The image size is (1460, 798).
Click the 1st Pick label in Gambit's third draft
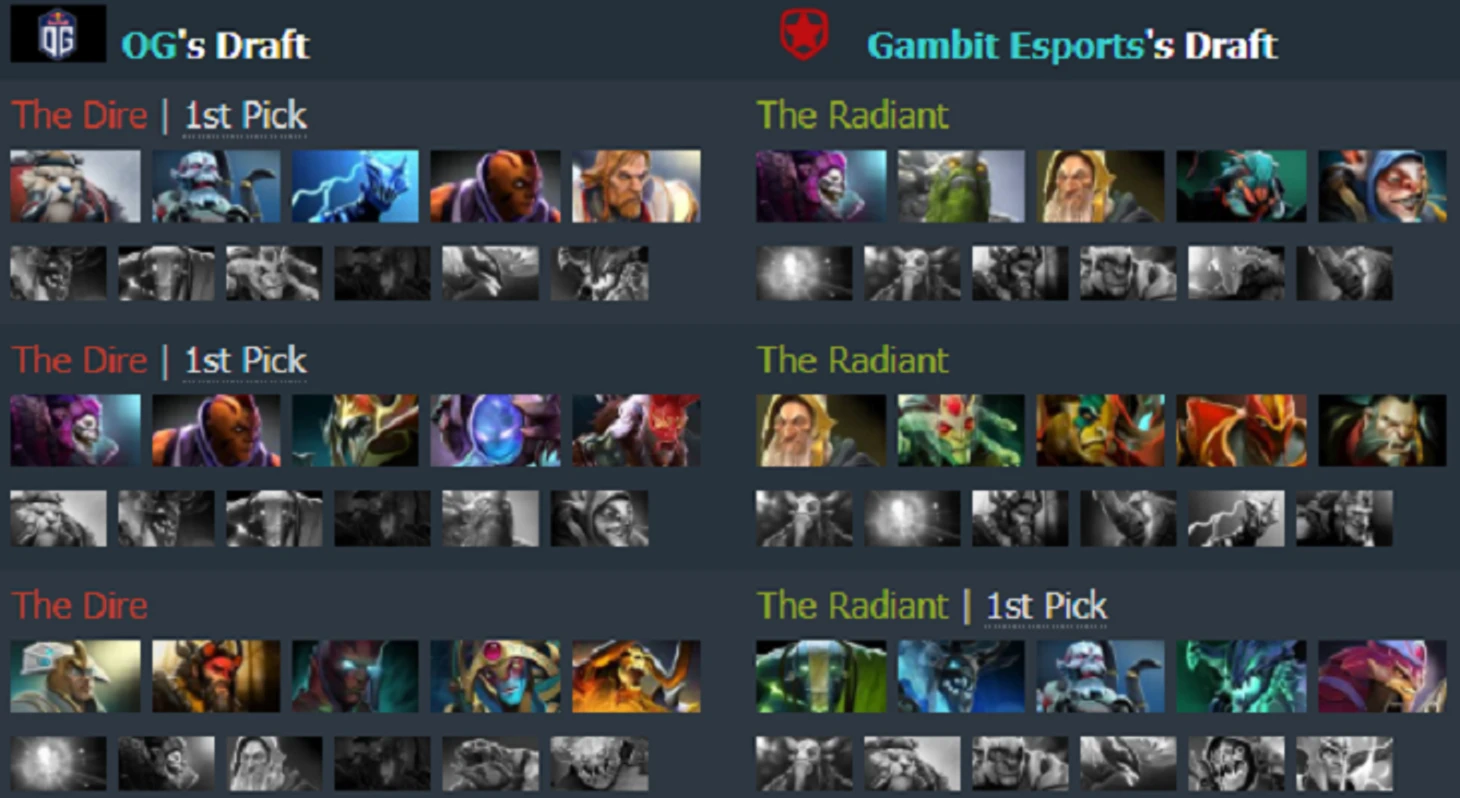pos(1046,606)
